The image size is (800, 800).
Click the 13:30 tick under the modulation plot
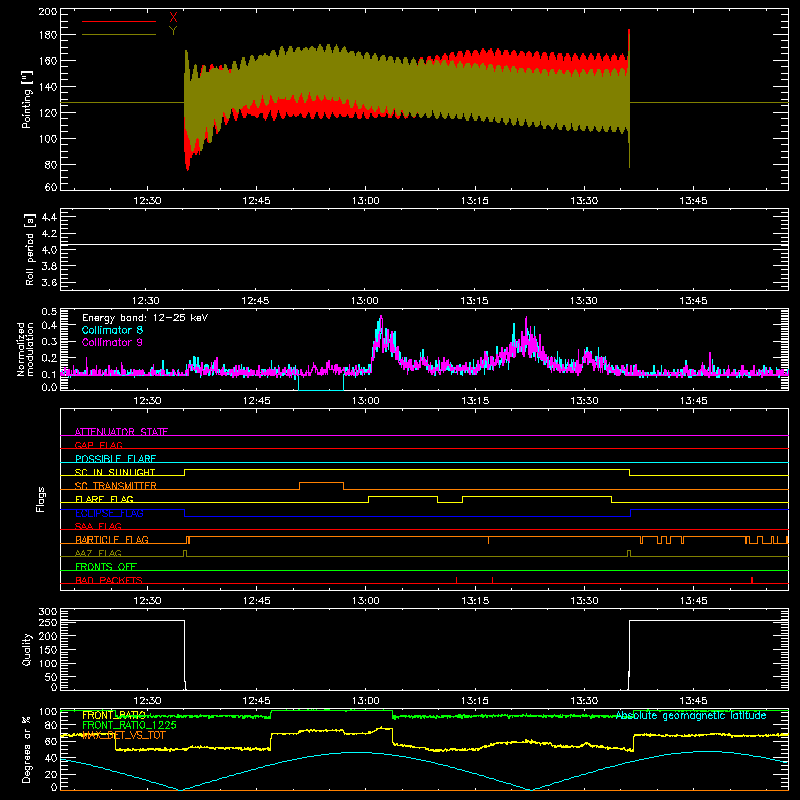584,401
